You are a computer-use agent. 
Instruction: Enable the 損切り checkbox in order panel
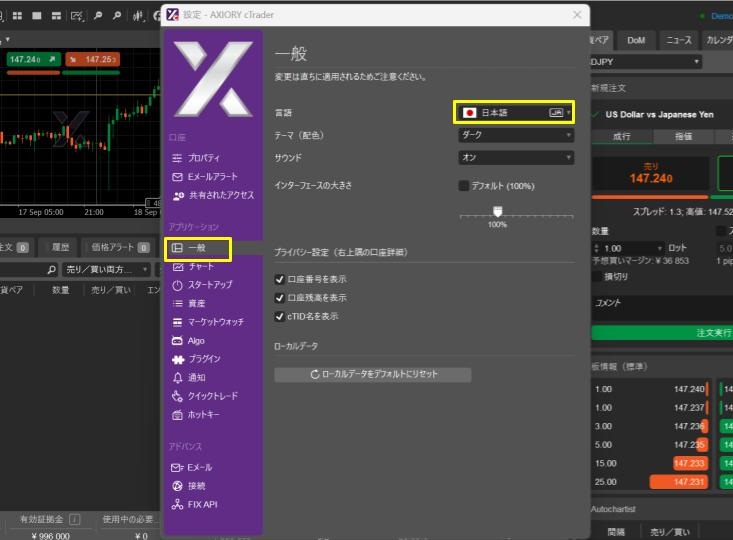pyautogui.click(x=597, y=277)
